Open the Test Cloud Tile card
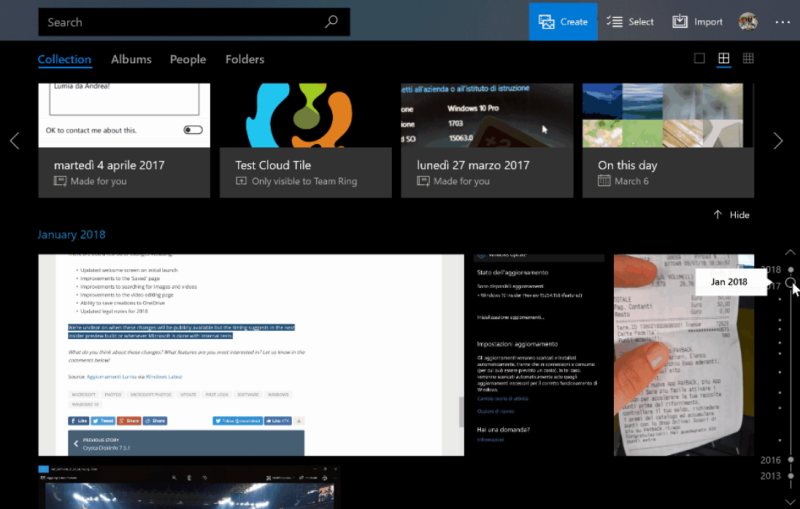 pos(306,140)
